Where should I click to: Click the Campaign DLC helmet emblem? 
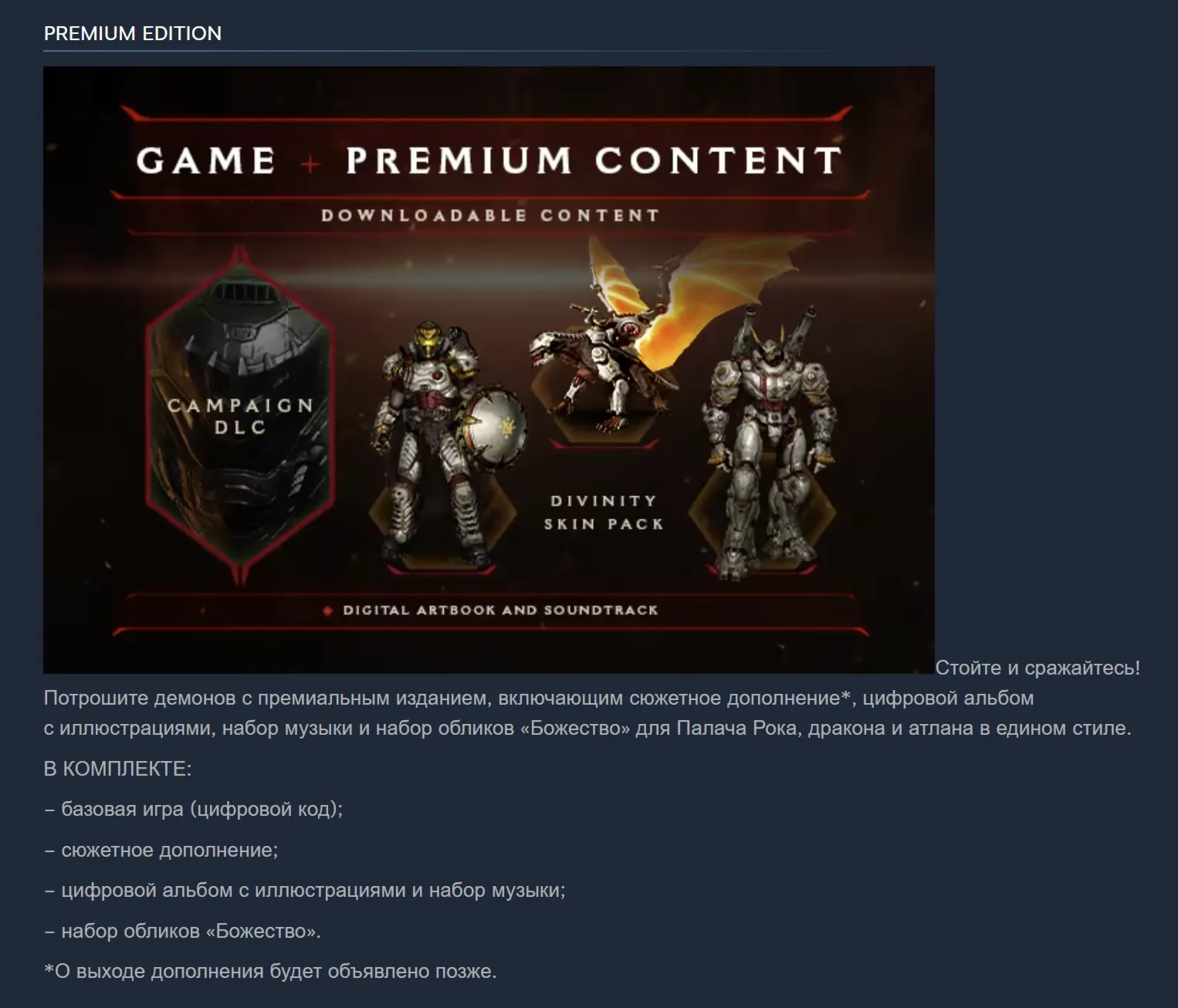(240, 417)
